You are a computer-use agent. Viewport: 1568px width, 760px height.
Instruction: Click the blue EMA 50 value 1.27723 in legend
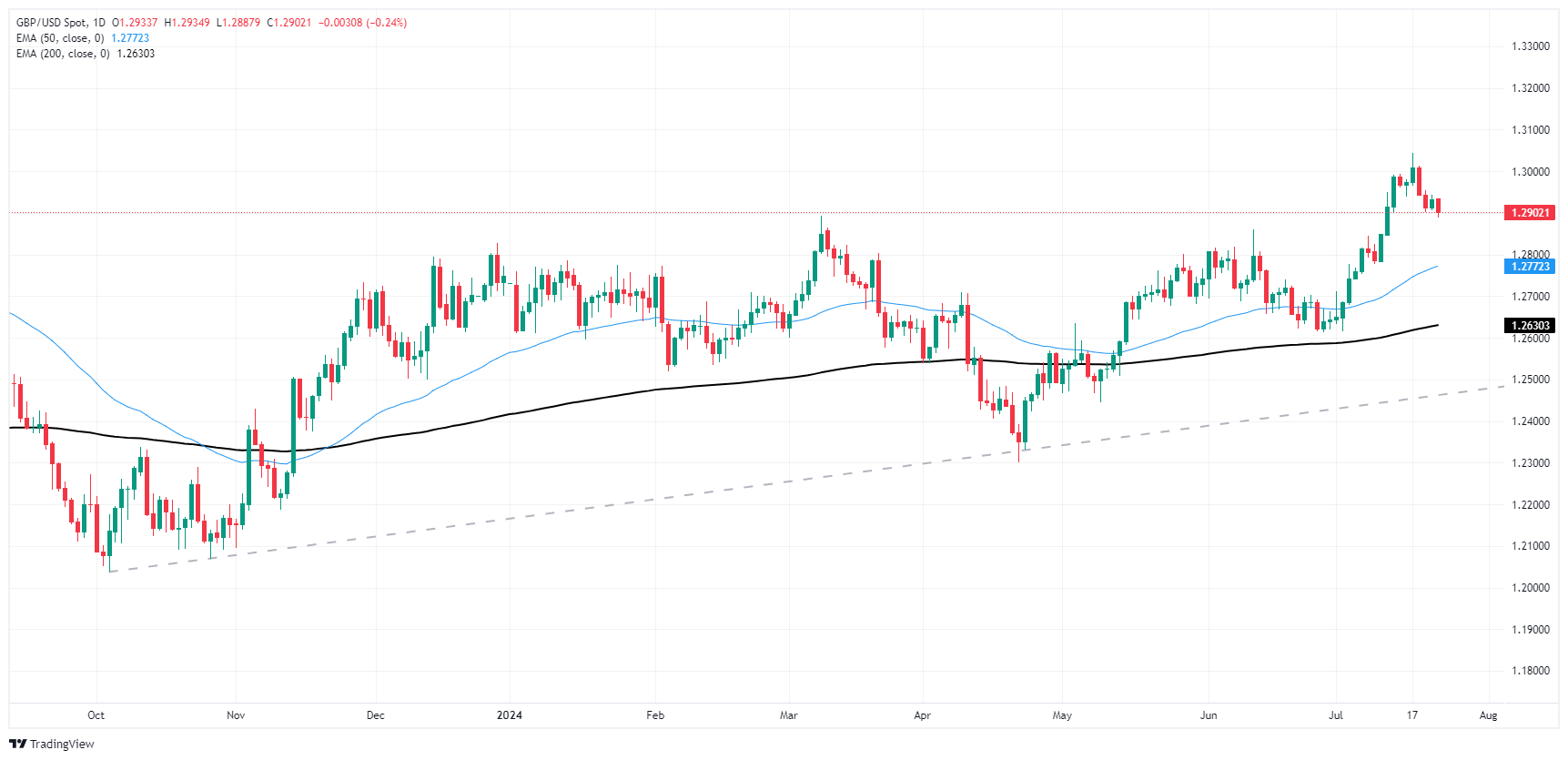[x=130, y=38]
